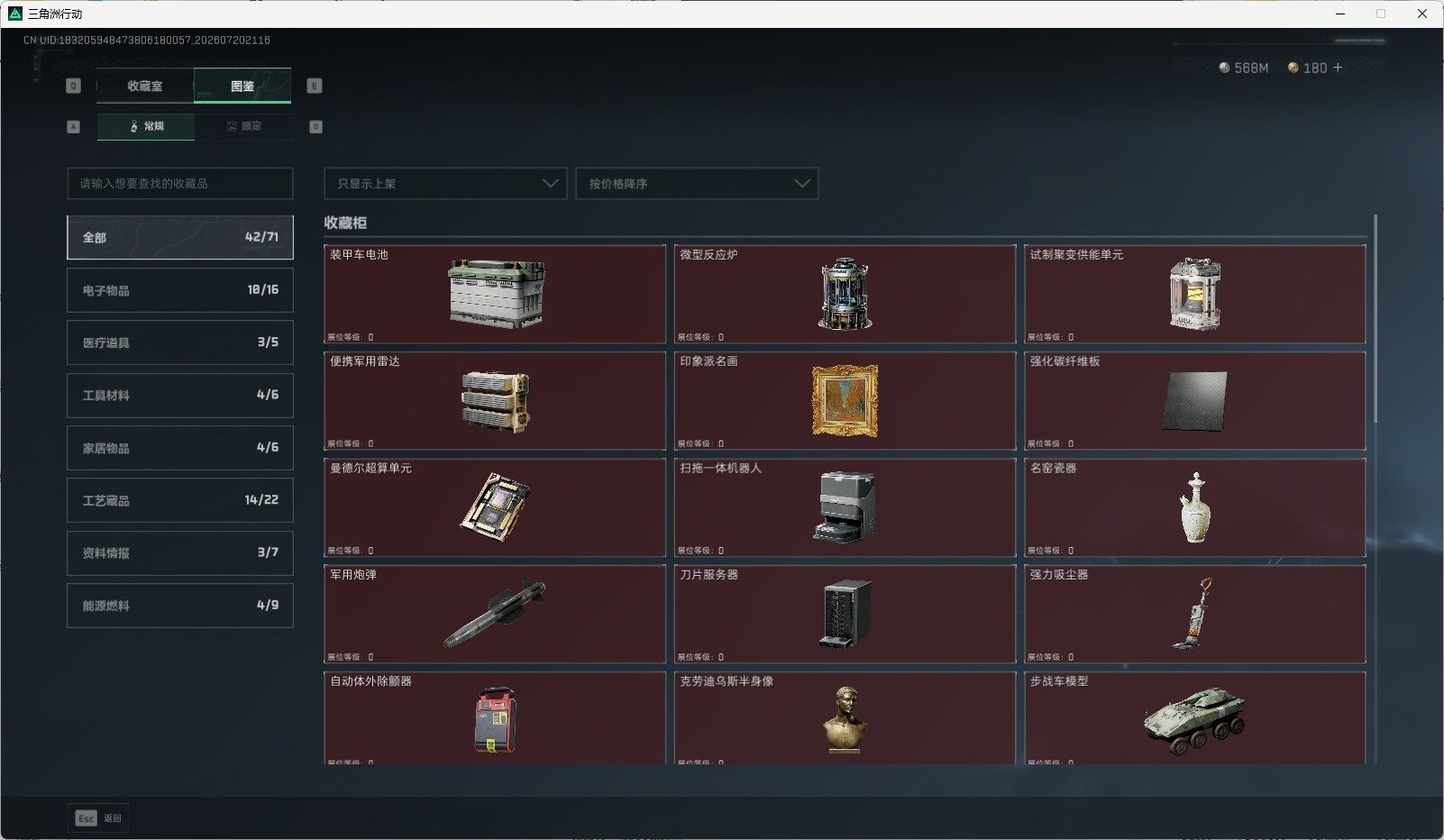The width and height of the screenshot is (1444, 840).
Task: Select the 强力吸尘器 vacuum item
Action: coord(1193,614)
